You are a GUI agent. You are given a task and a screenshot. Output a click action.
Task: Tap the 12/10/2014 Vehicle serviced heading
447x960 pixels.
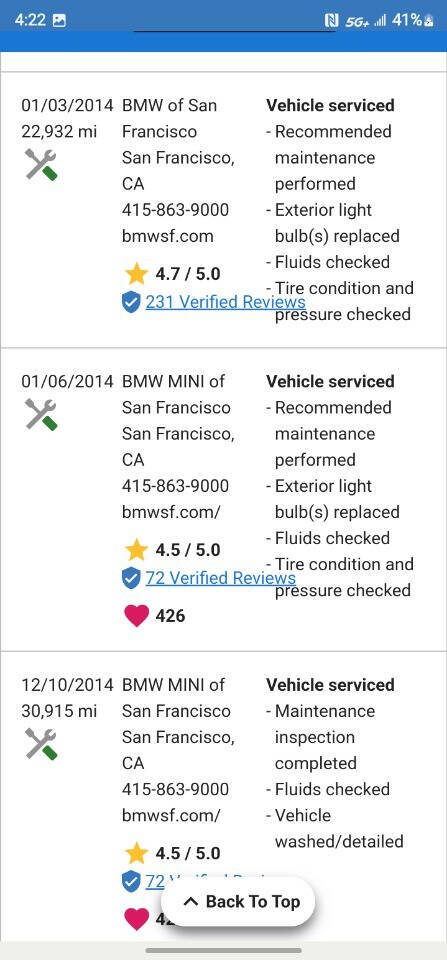tap(330, 684)
